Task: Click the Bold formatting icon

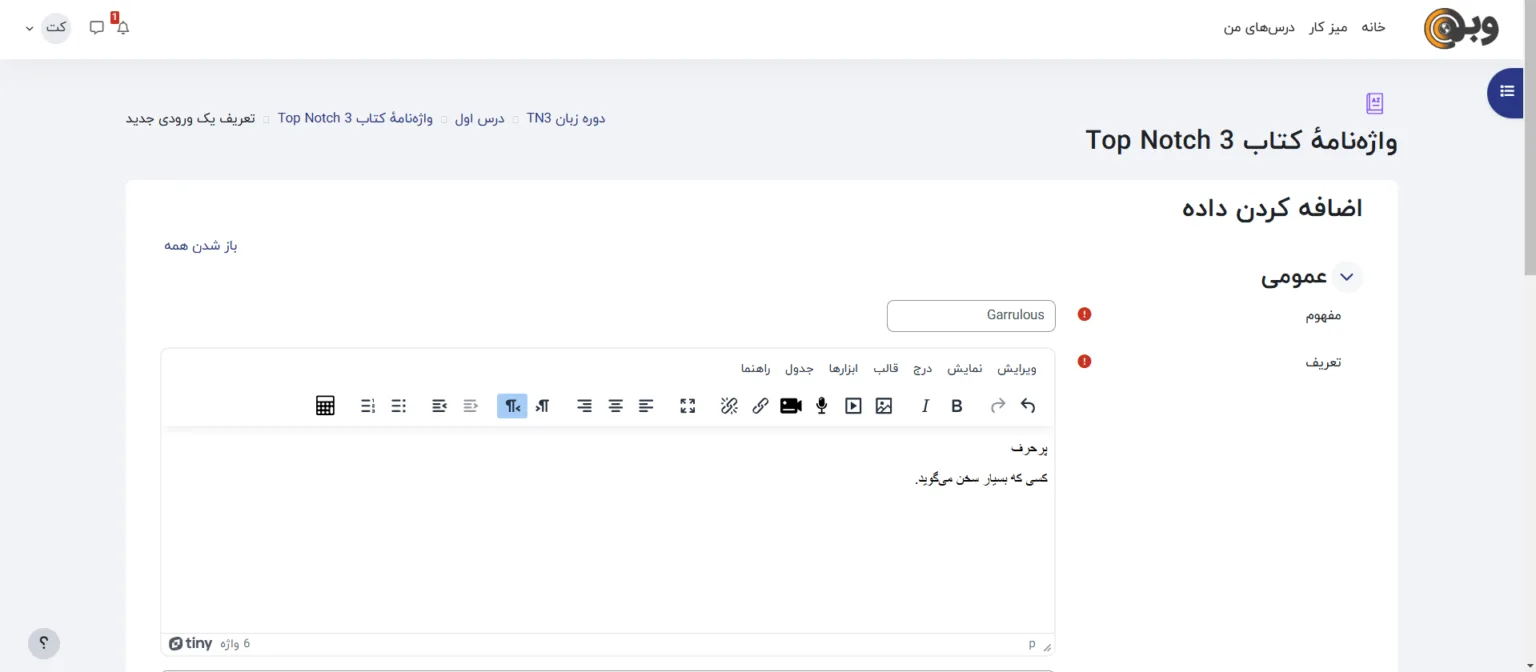Action: click(957, 406)
